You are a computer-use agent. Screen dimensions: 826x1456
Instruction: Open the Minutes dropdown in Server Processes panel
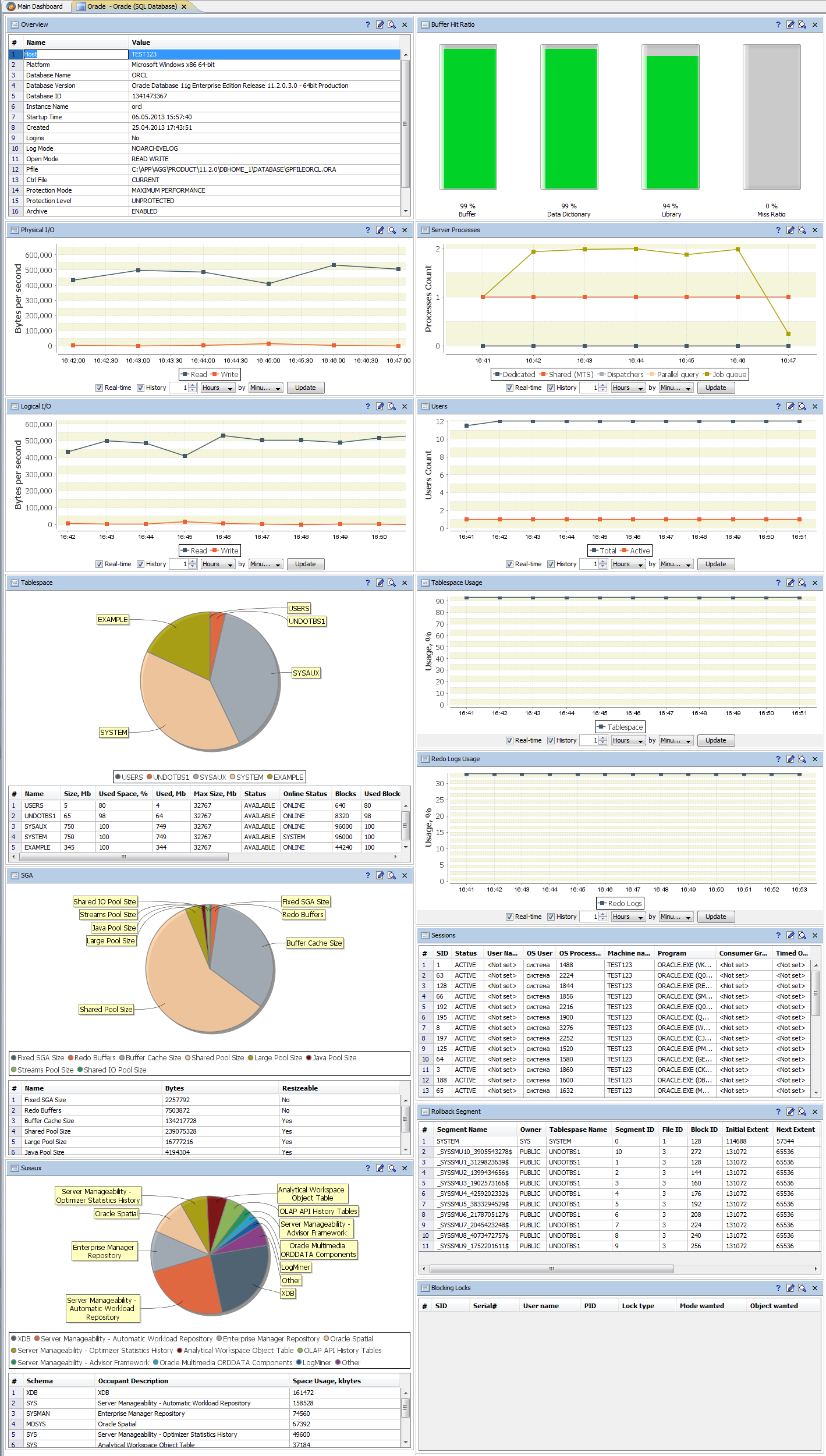pos(675,388)
